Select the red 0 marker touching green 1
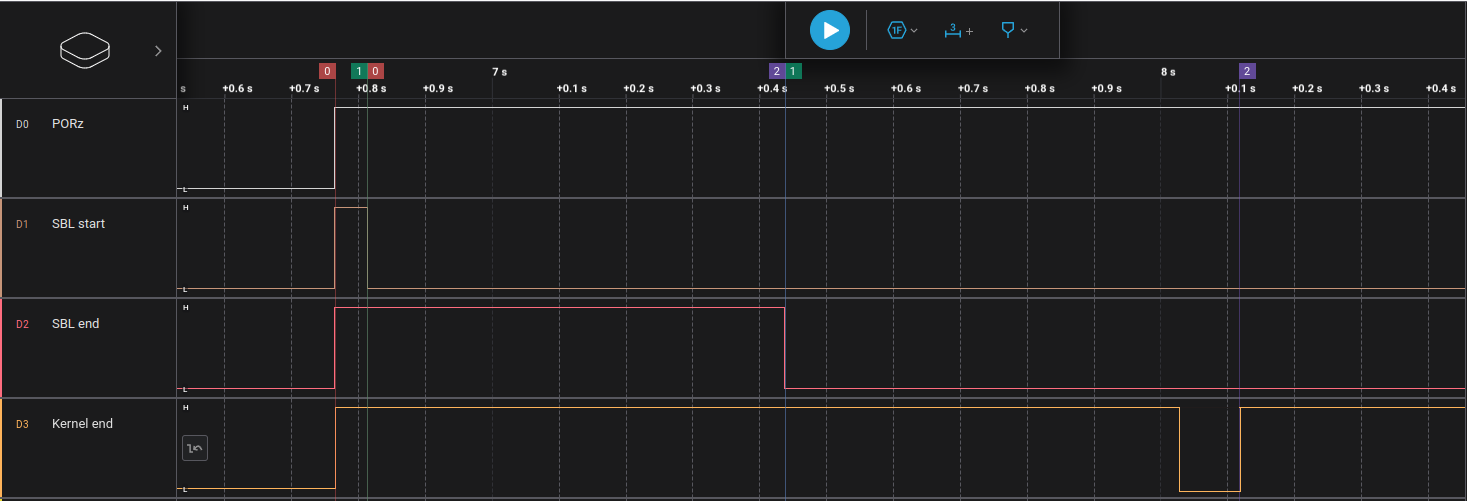 pos(375,71)
